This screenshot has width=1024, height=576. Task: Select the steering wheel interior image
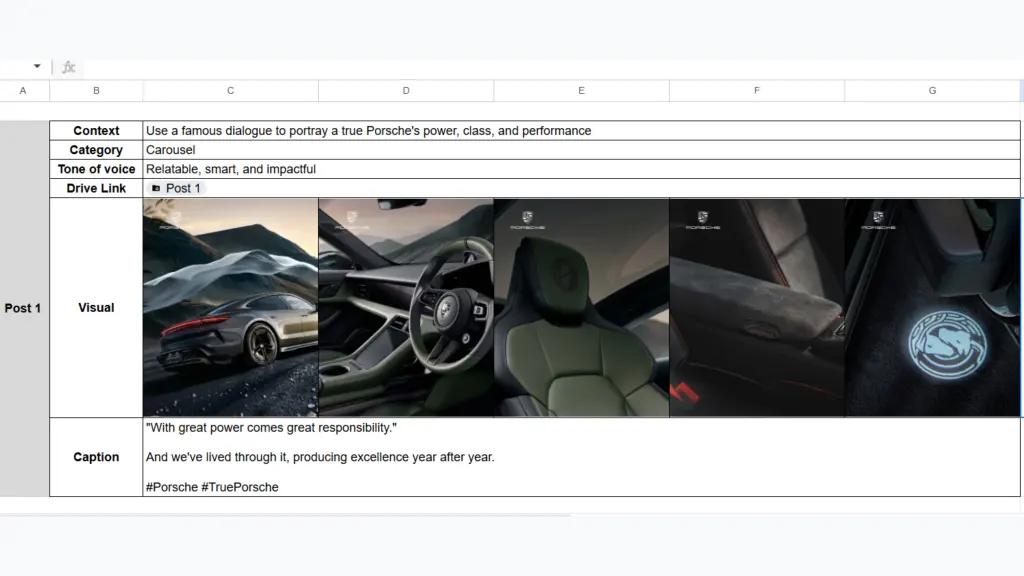click(x=406, y=308)
